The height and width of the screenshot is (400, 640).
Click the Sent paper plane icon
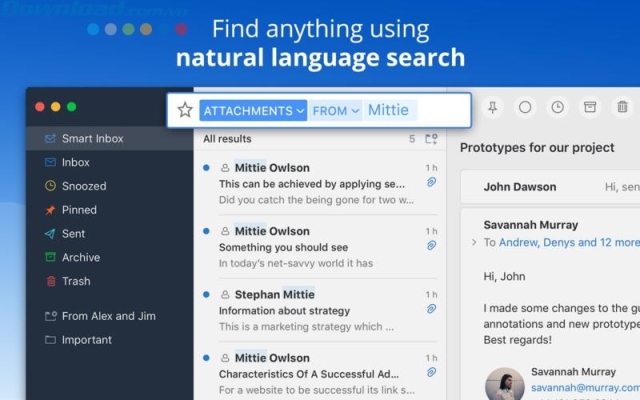50,233
